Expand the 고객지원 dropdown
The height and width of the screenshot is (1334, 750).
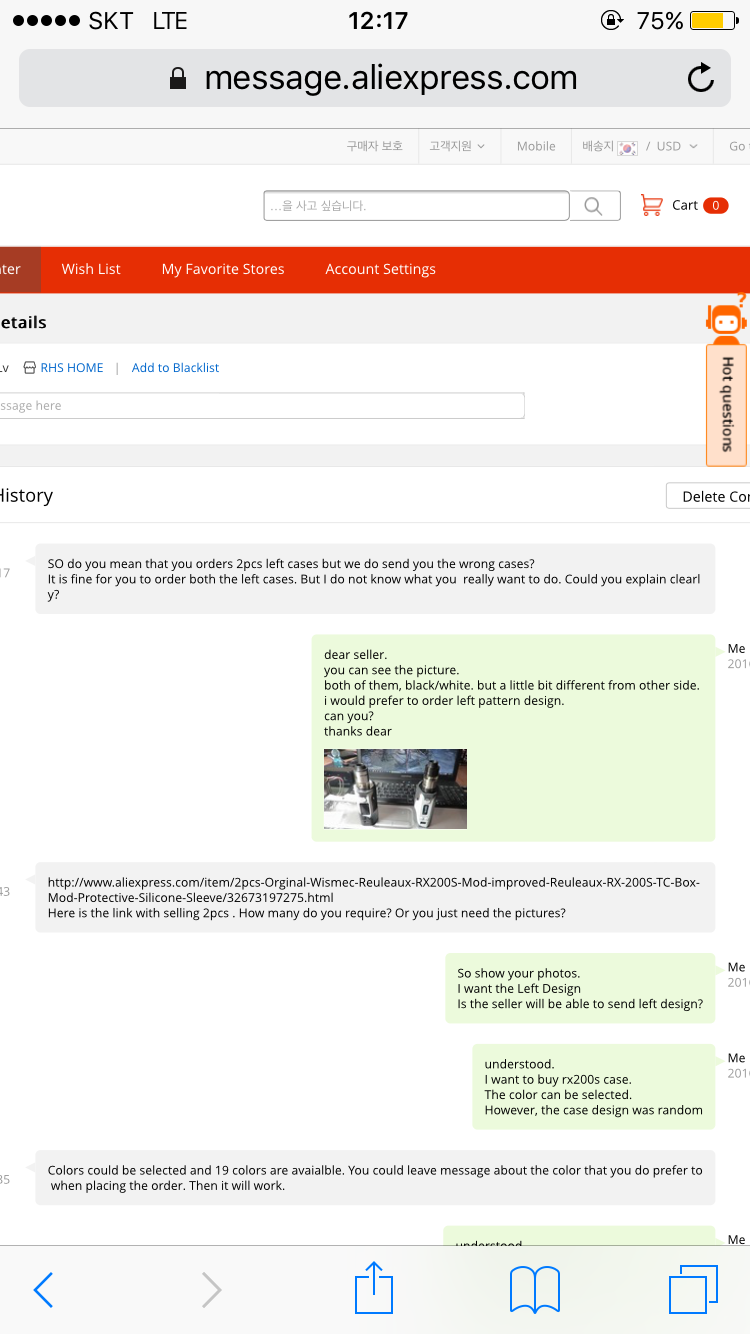pyautogui.click(x=457, y=146)
